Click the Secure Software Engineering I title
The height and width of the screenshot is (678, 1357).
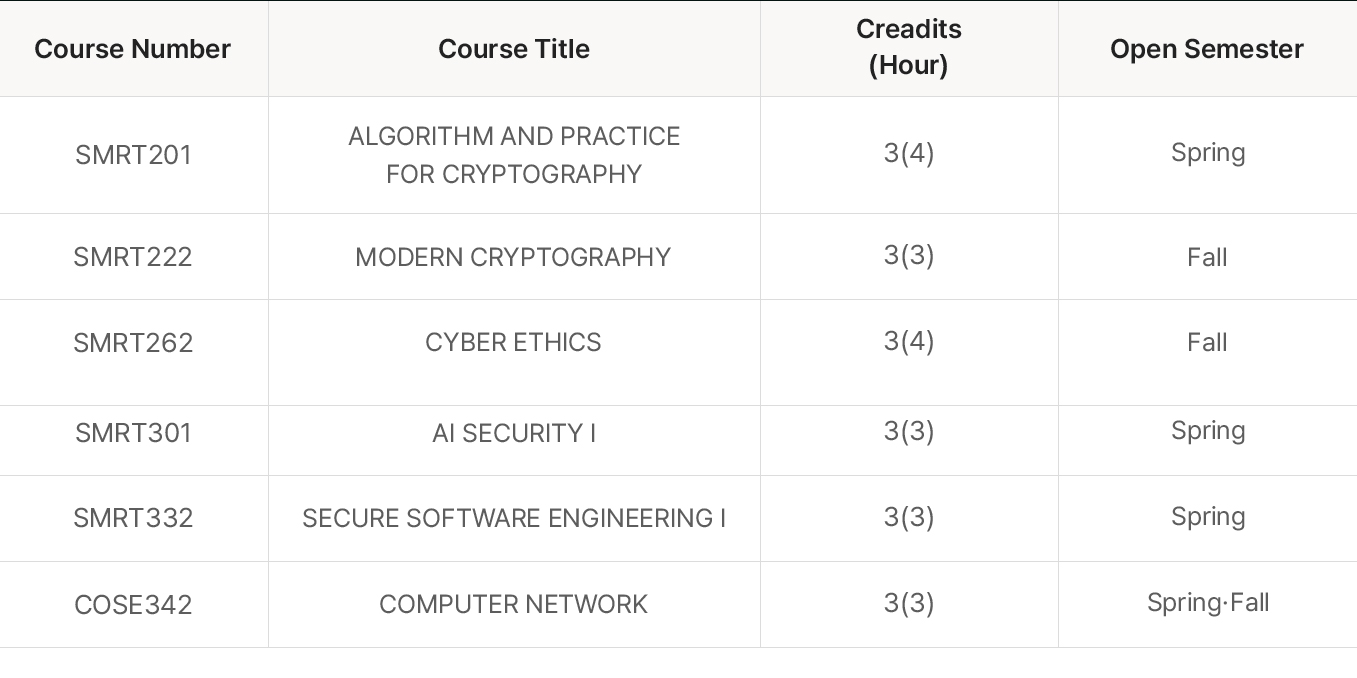[514, 518]
